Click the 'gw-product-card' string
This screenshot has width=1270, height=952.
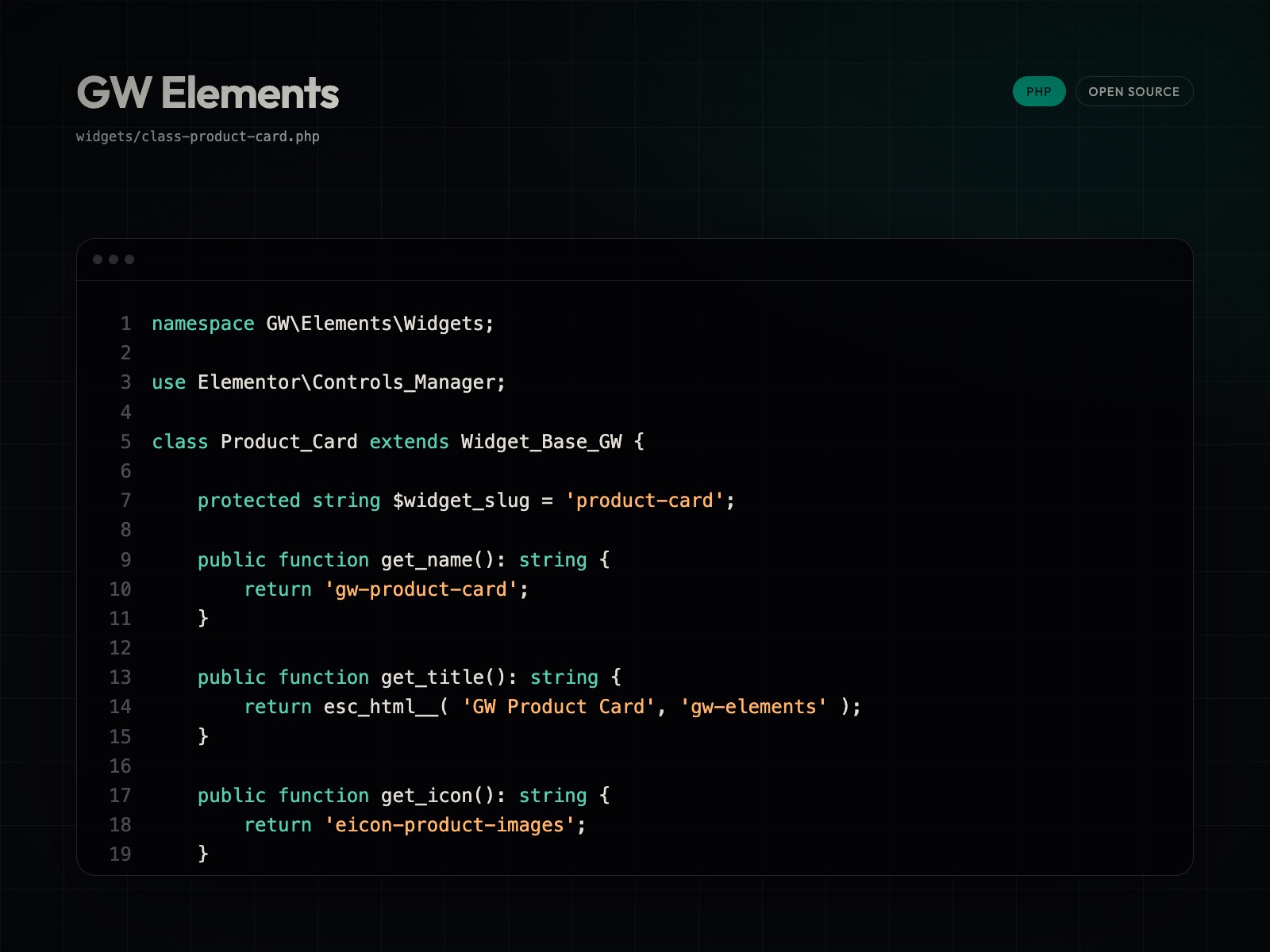[x=421, y=589]
